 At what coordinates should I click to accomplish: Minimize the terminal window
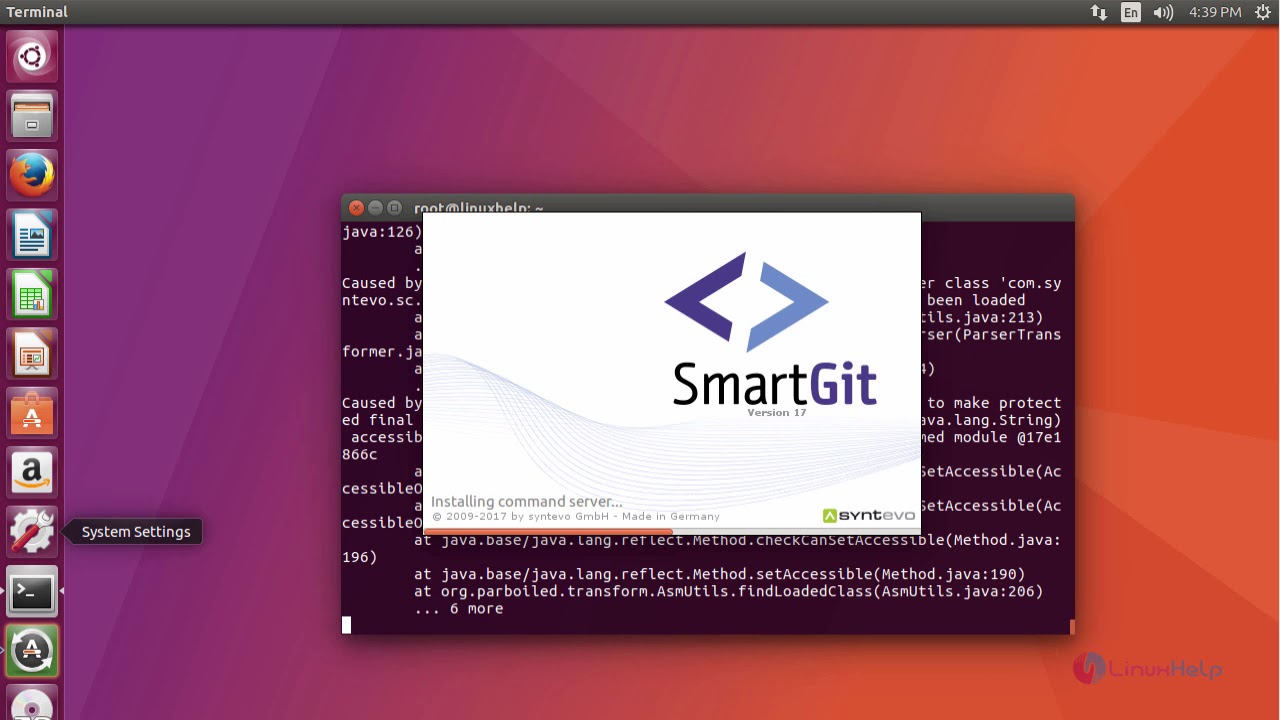[x=375, y=208]
